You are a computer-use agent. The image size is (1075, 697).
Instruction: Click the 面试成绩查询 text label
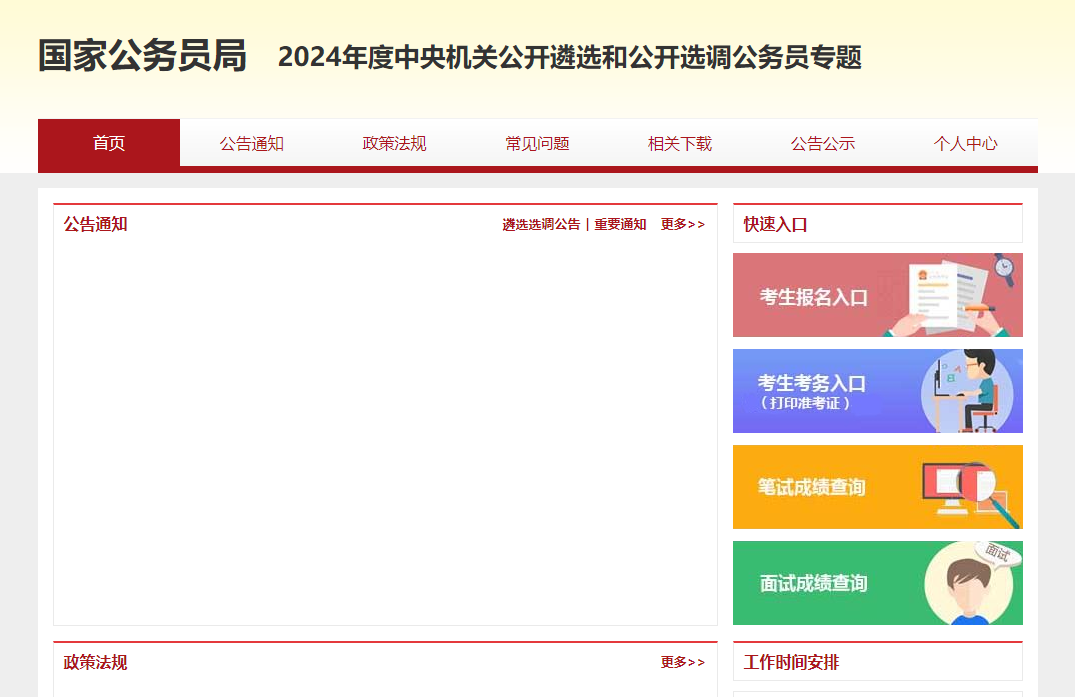(x=813, y=584)
